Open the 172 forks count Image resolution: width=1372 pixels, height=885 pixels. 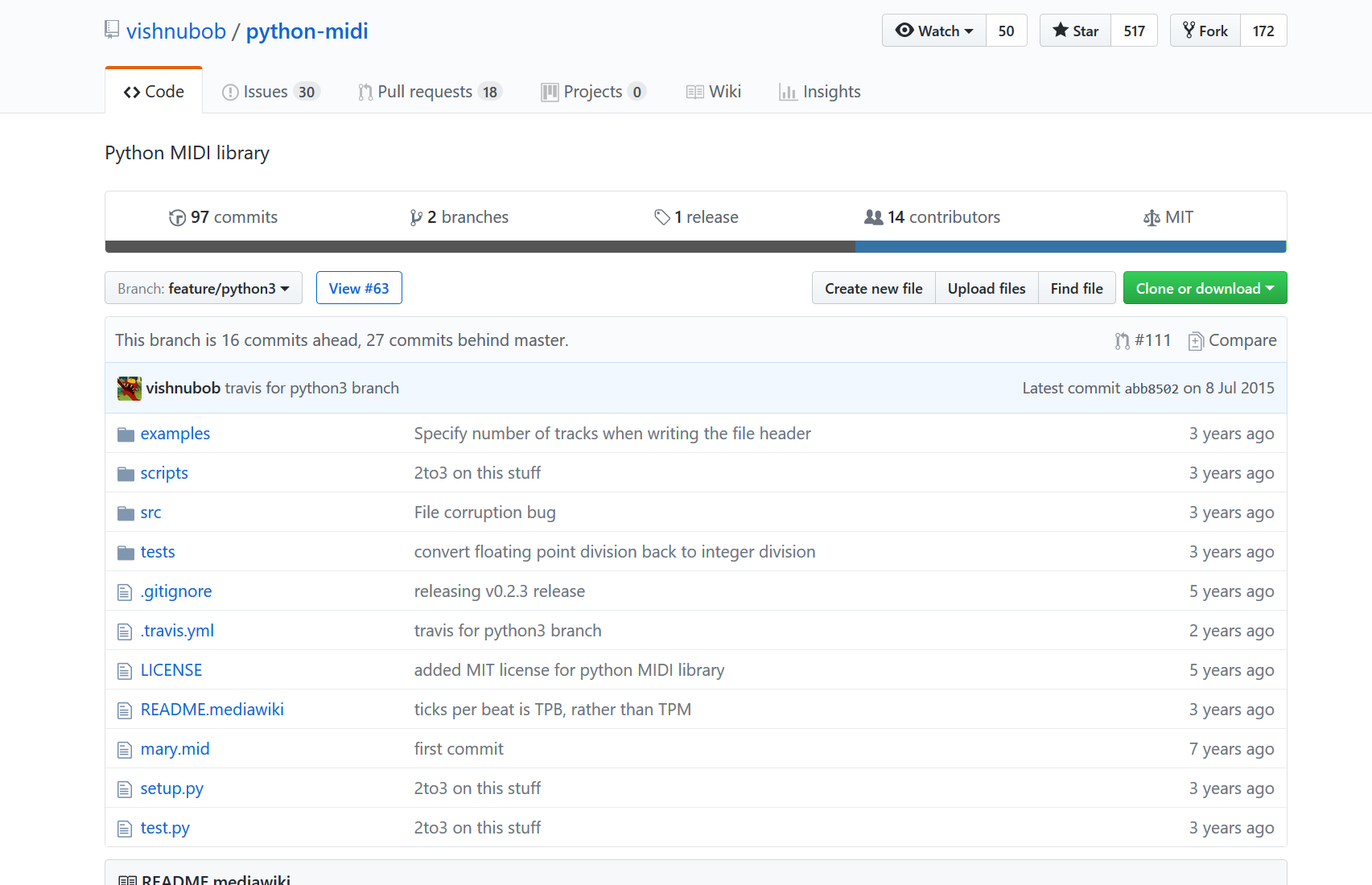click(1263, 31)
